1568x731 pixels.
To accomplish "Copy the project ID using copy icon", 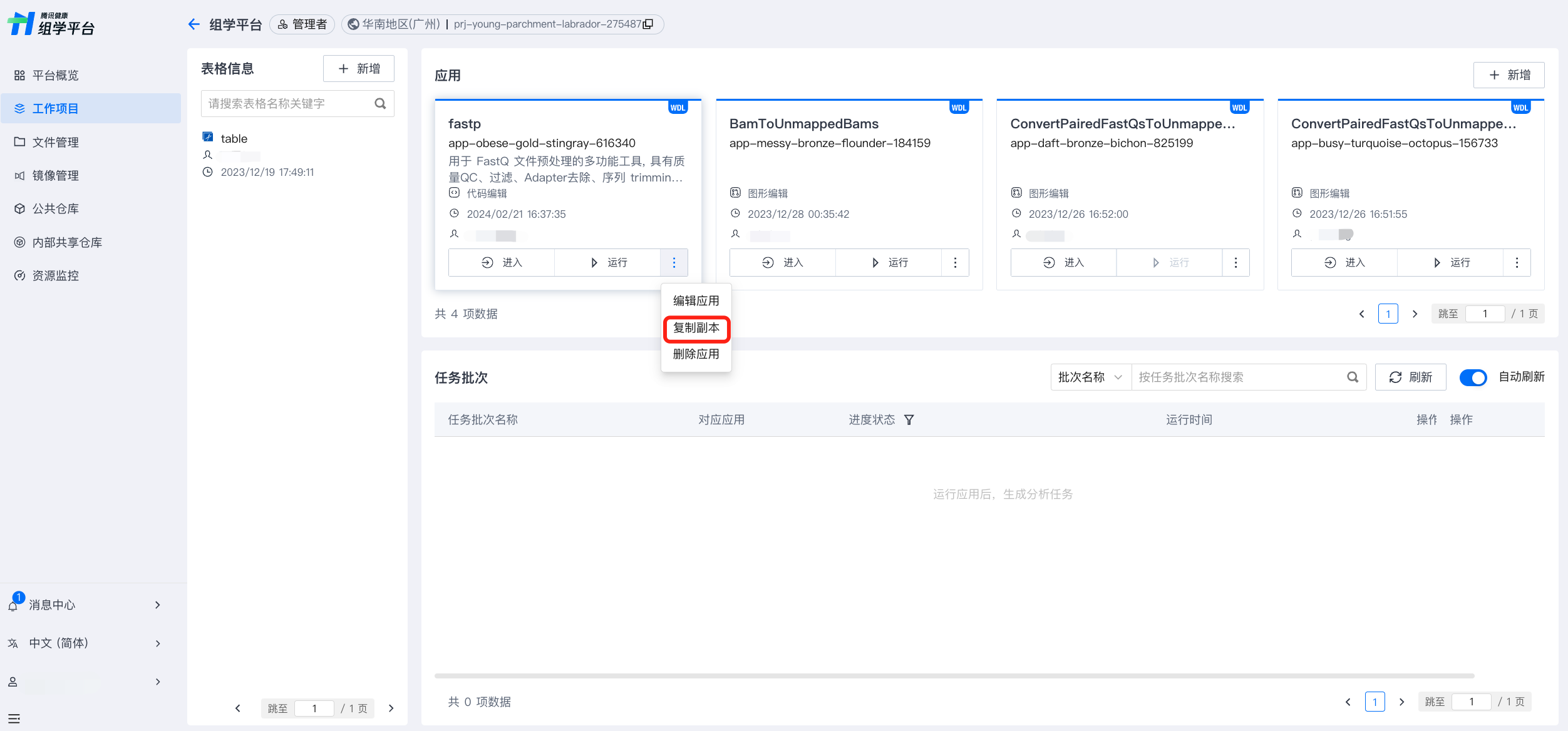I will [x=649, y=24].
